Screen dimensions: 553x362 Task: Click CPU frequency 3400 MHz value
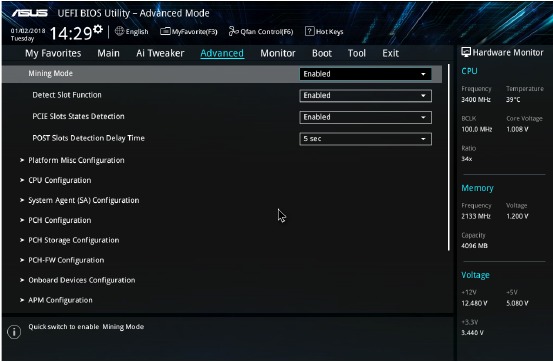click(x=476, y=99)
